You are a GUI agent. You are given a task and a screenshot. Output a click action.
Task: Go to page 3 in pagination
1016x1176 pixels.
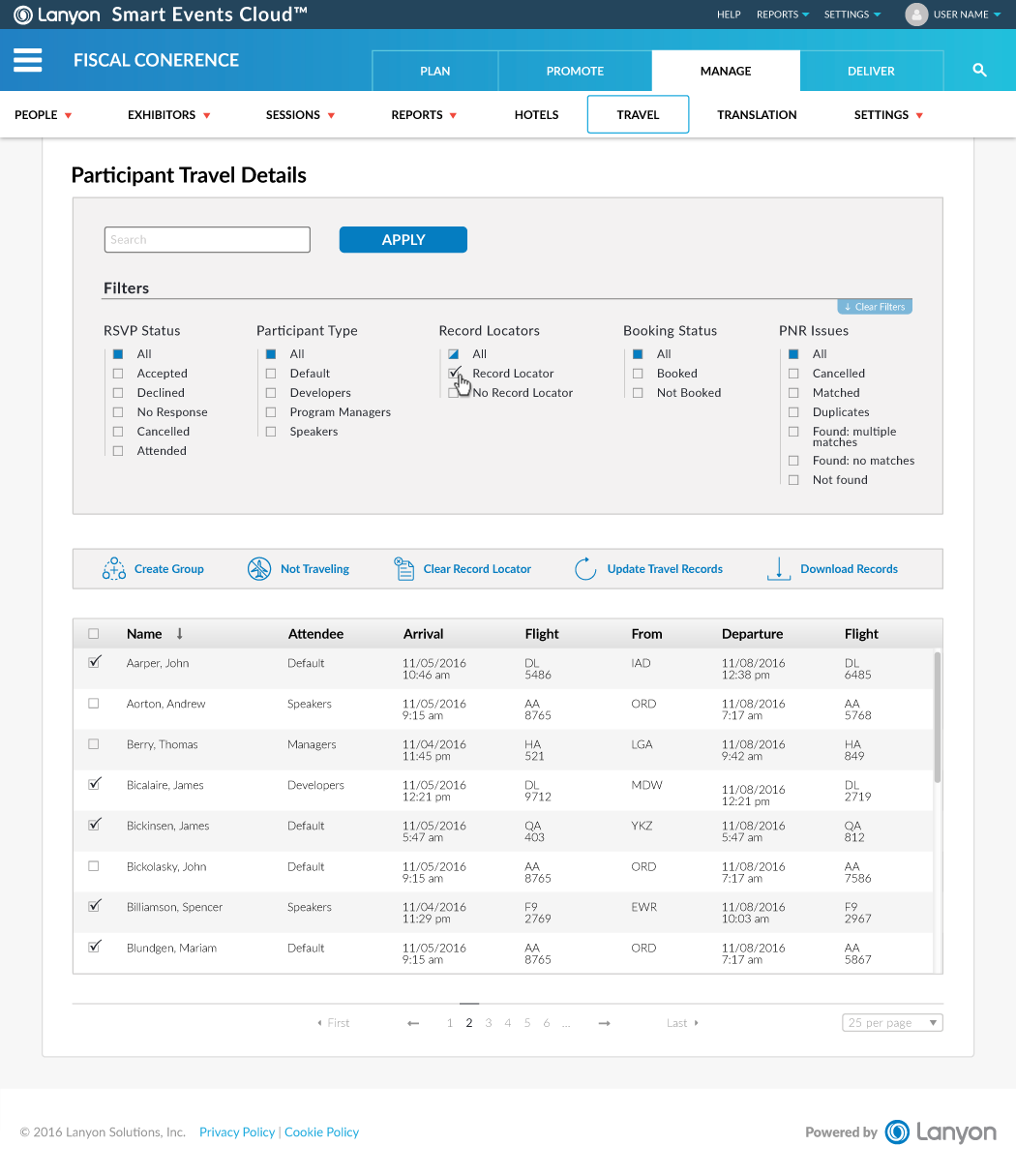489,1023
